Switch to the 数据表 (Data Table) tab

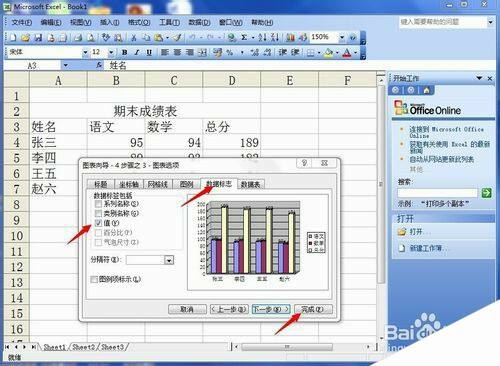(250, 184)
